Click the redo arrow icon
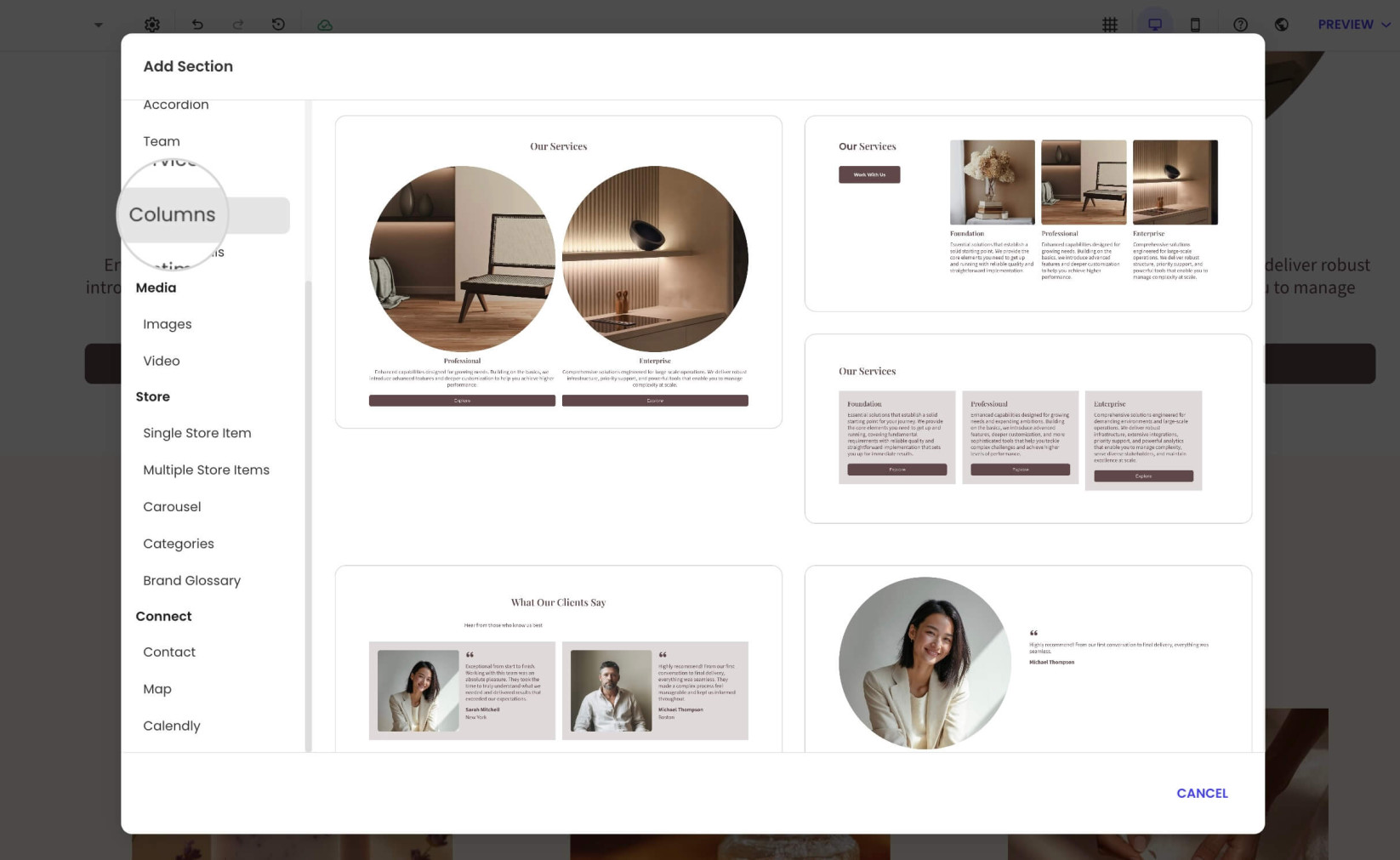The width and height of the screenshot is (1400, 860). coord(238,25)
